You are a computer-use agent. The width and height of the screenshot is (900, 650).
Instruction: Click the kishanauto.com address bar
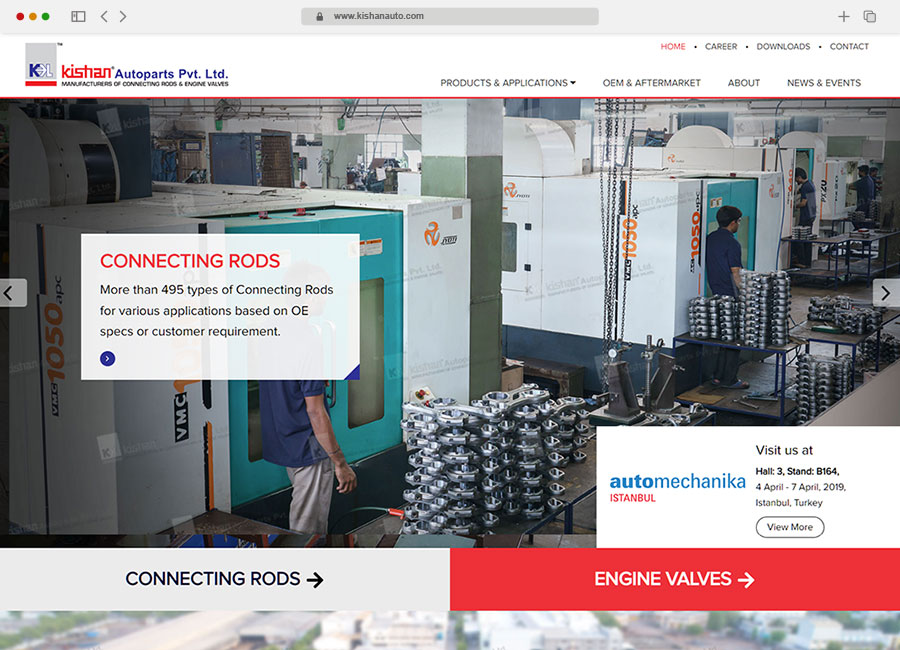pyautogui.click(x=450, y=17)
